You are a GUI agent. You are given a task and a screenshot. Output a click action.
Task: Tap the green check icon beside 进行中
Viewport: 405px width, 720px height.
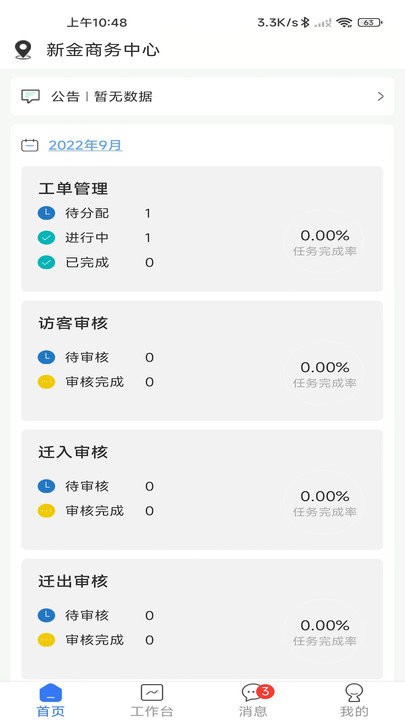click(x=46, y=238)
